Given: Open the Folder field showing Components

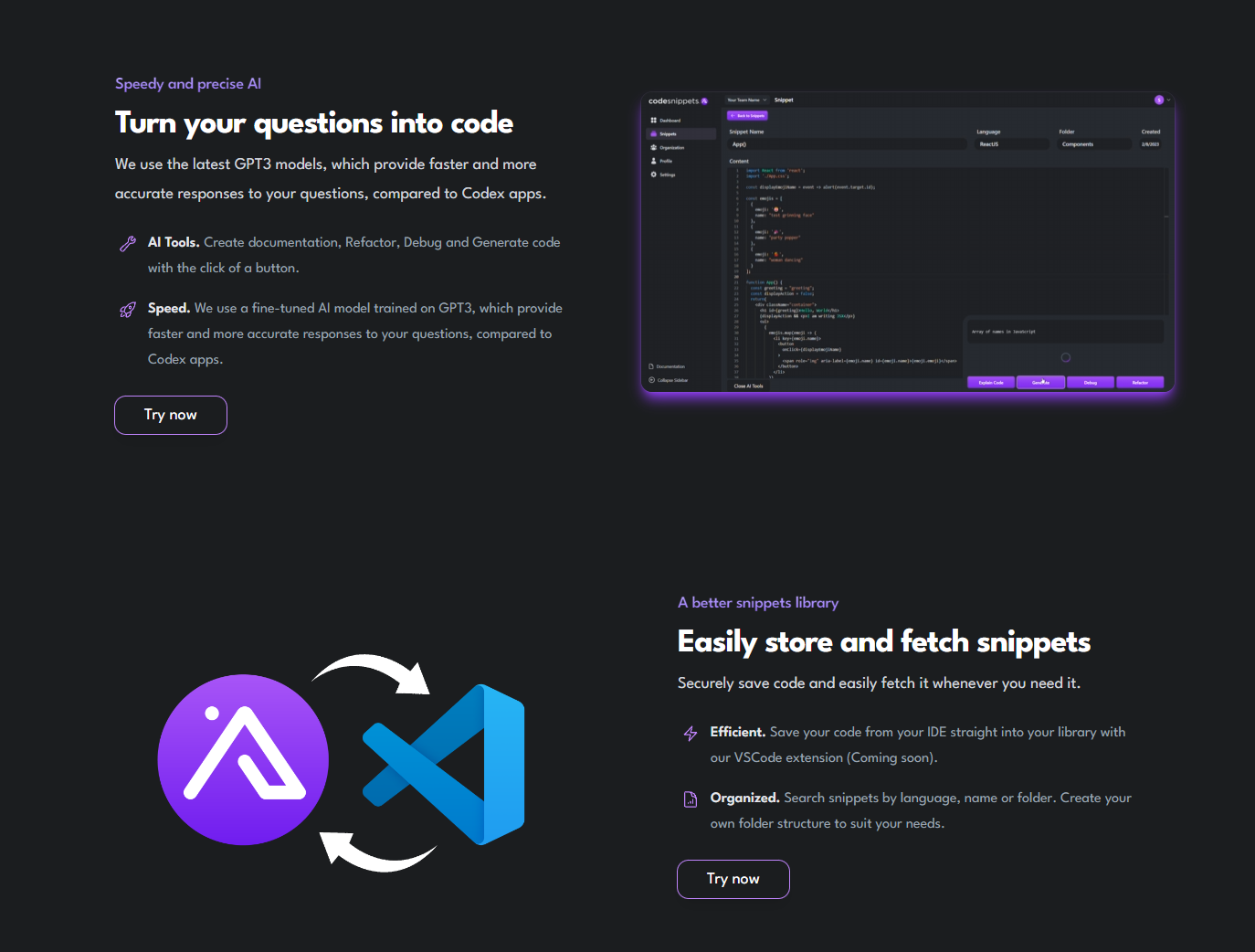Looking at the screenshot, I should 1094,144.
